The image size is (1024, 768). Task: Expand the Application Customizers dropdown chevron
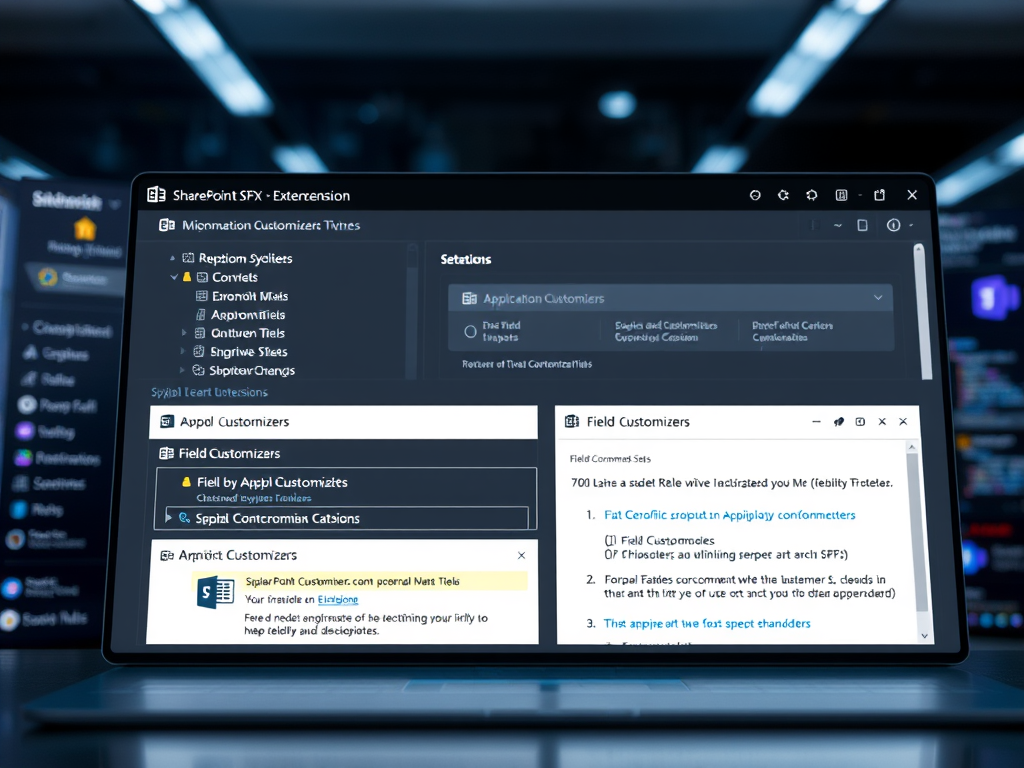click(x=878, y=298)
